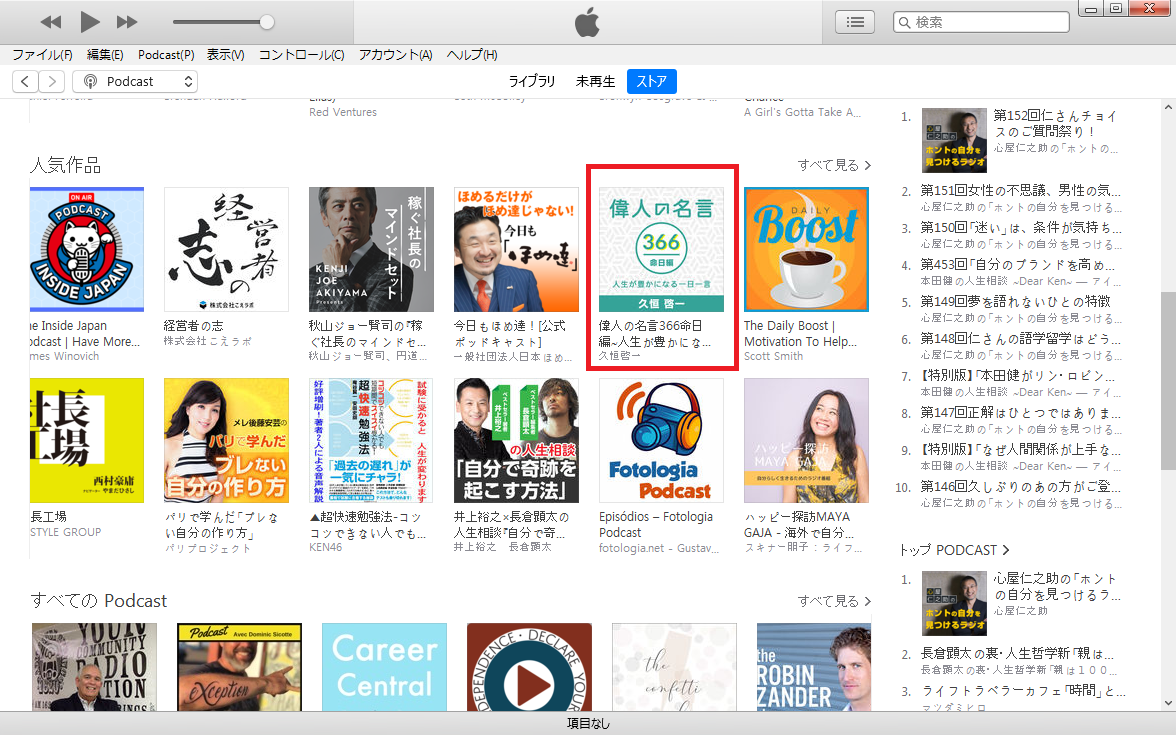Open the アカウント(A) menu
Image resolution: width=1176 pixels, height=735 pixels.
click(x=395, y=55)
